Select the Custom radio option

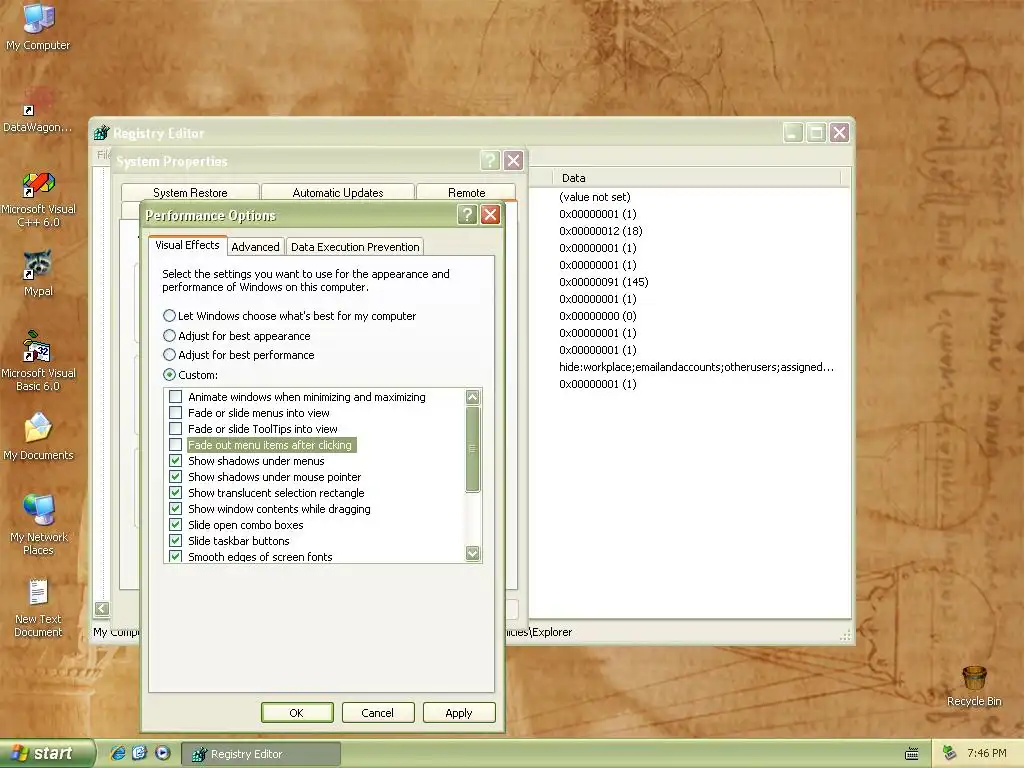169,375
